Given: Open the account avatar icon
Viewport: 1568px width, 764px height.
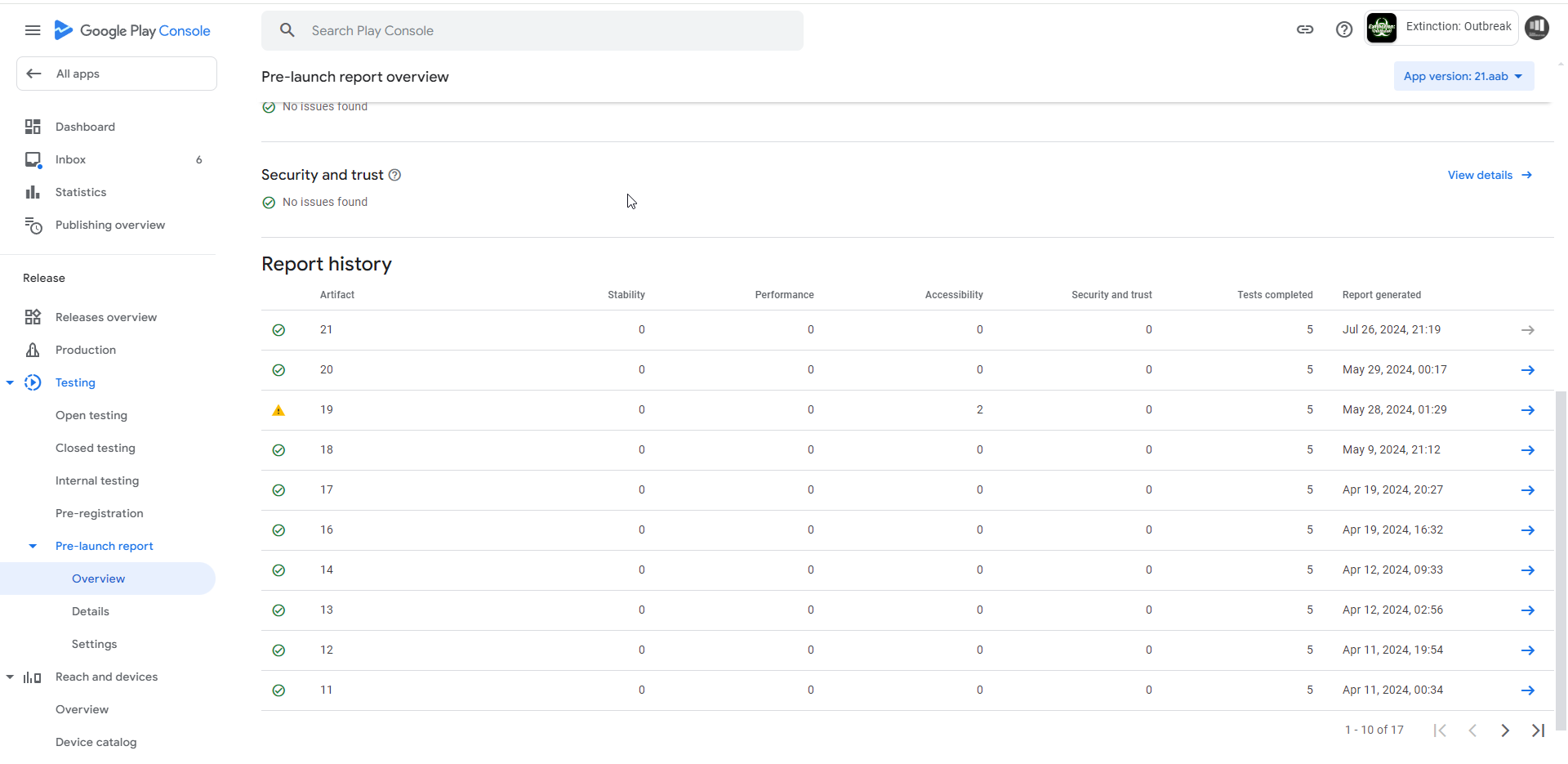Looking at the screenshot, I should click(1537, 28).
